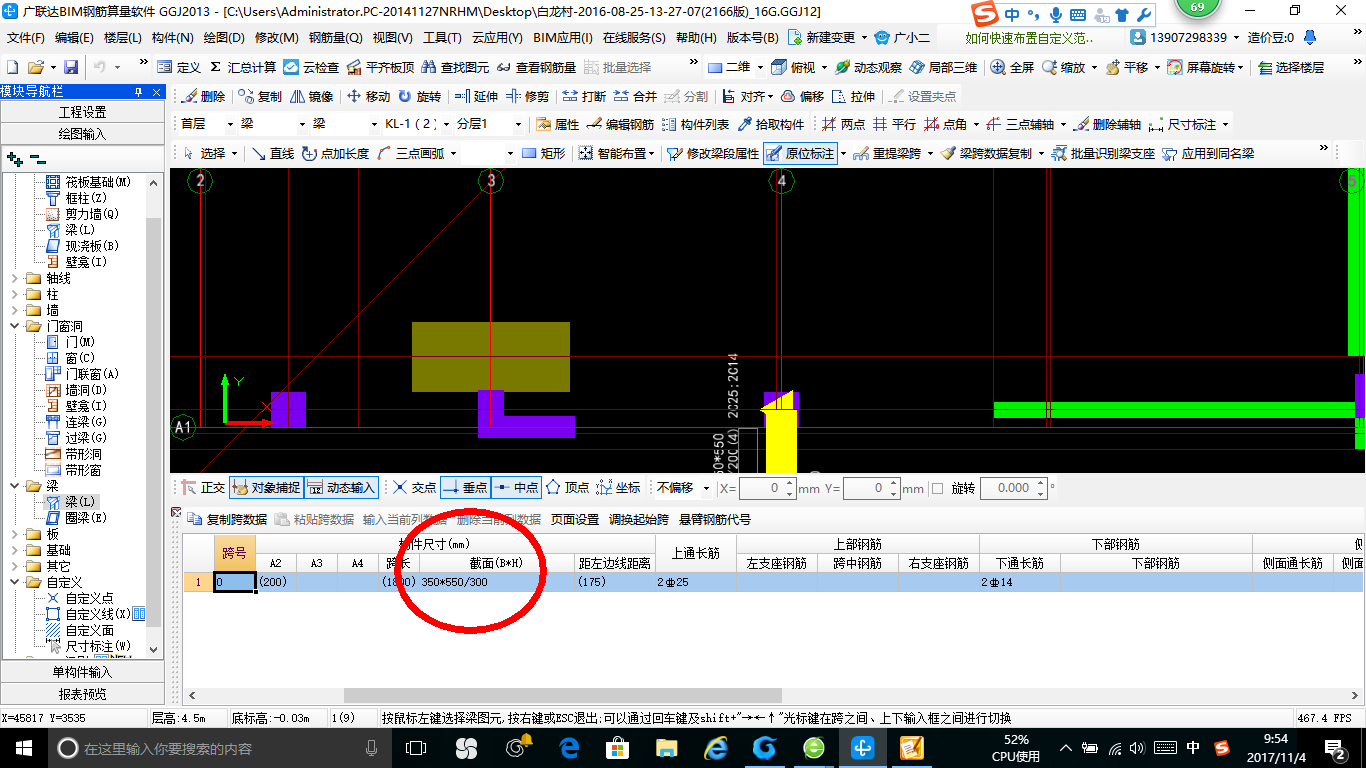Switch to 局部三维 partial 3D view
This screenshot has width=1366, height=768.
tap(943, 67)
